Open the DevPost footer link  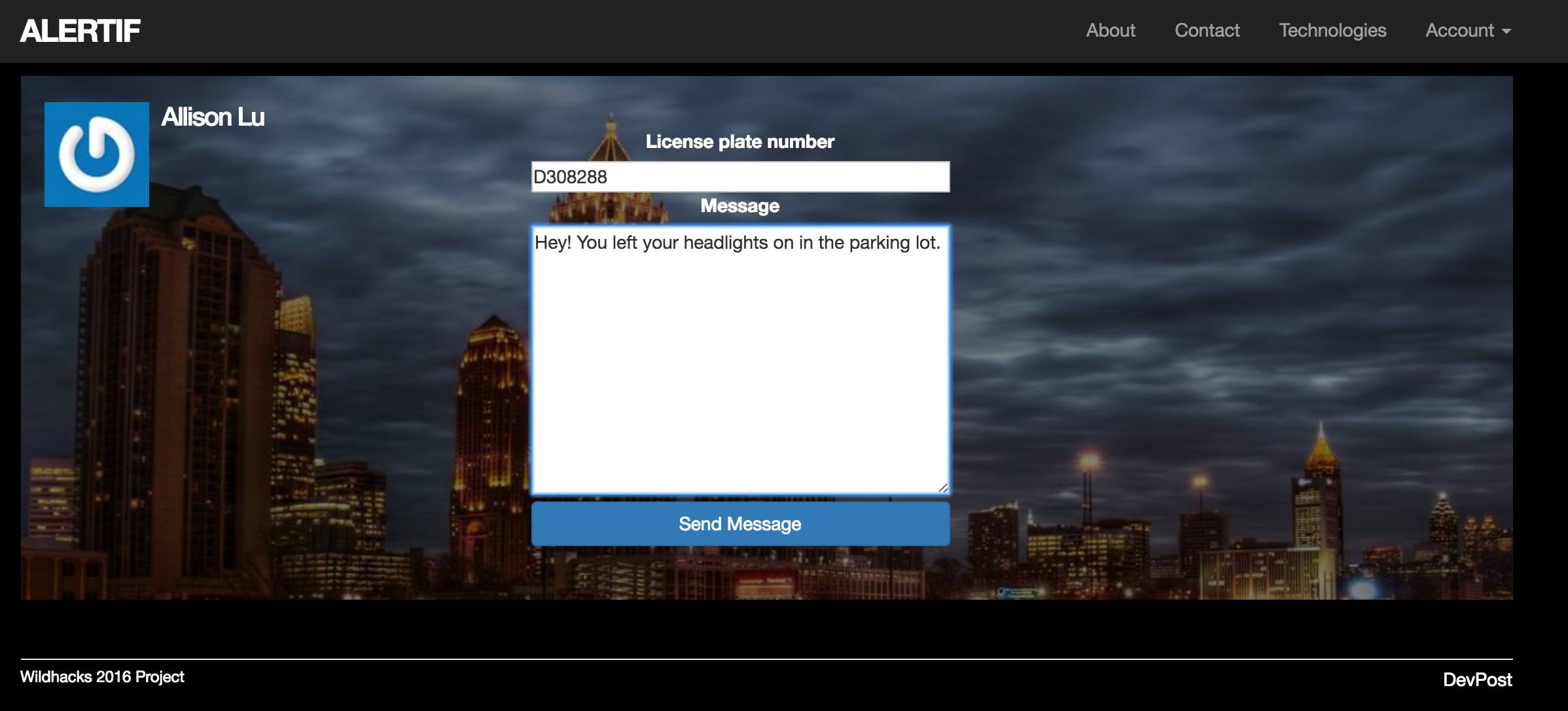tap(1477, 680)
